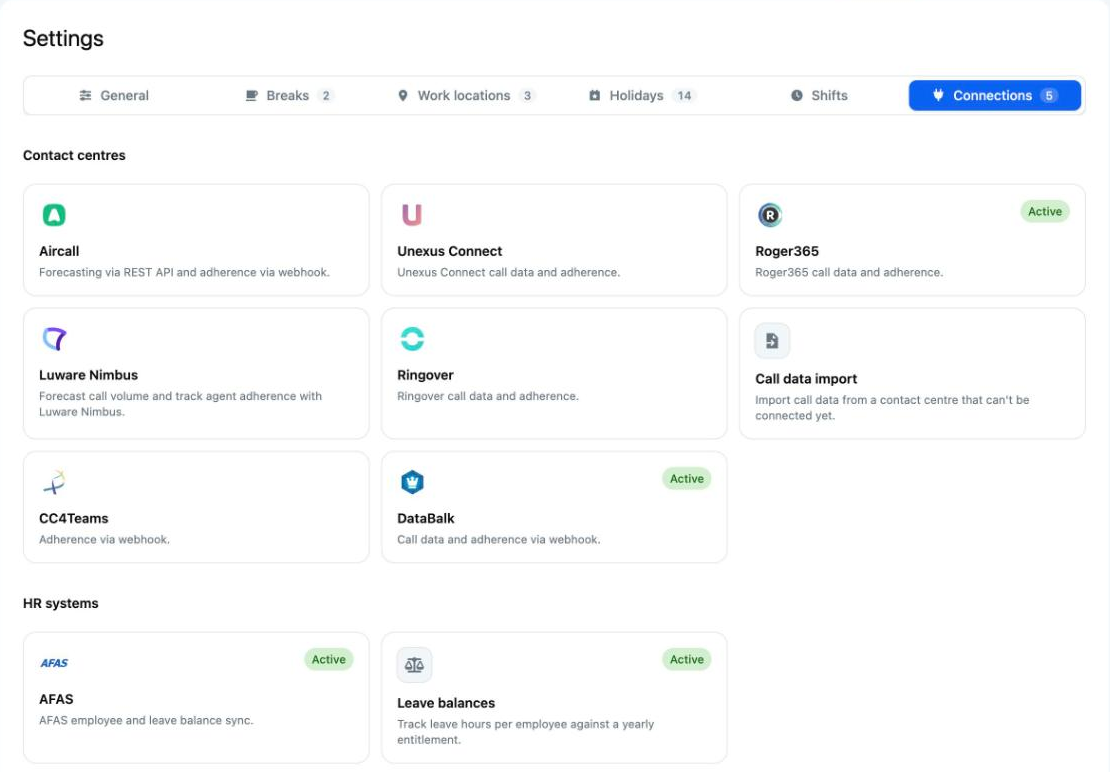1110x772 pixels.
Task: Open the Unexus Connect card by its title
Action: click(x=450, y=251)
